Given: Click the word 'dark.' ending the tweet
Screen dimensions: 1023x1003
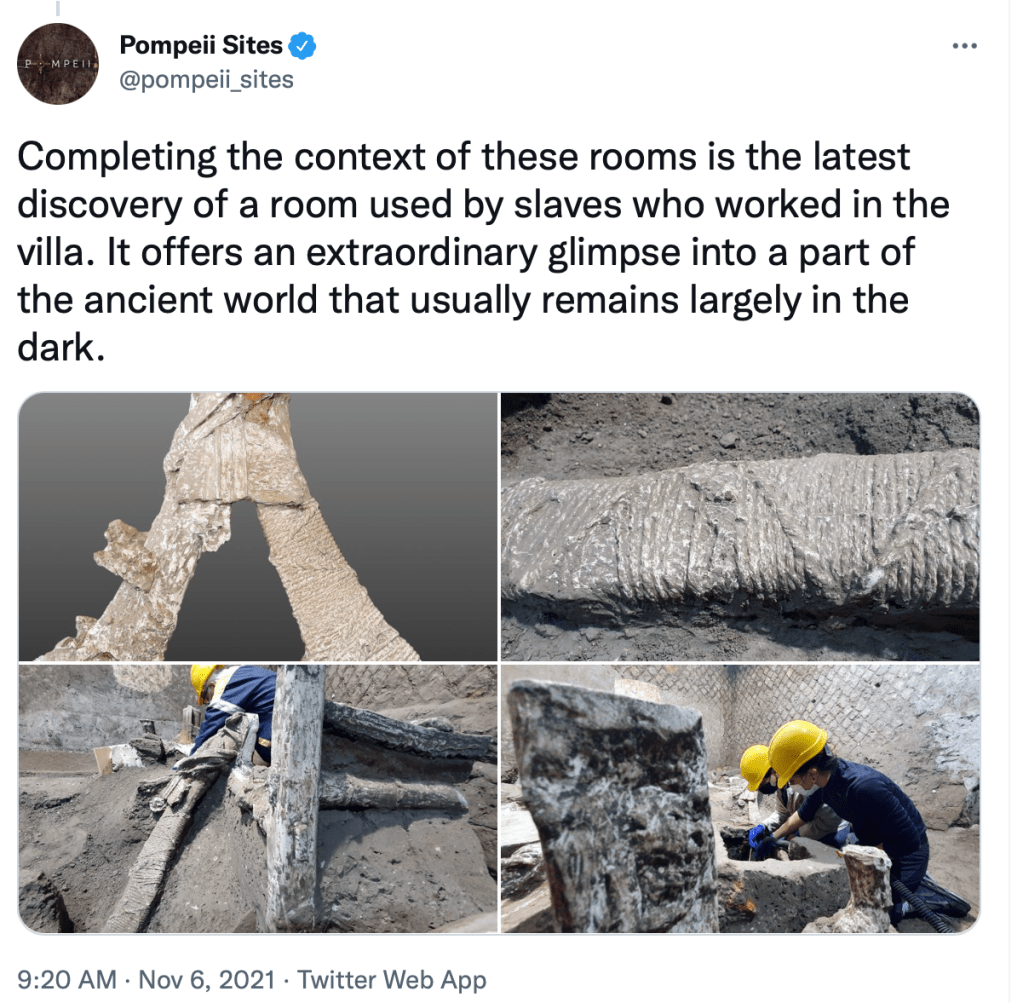Looking at the screenshot, I should coord(61,348).
